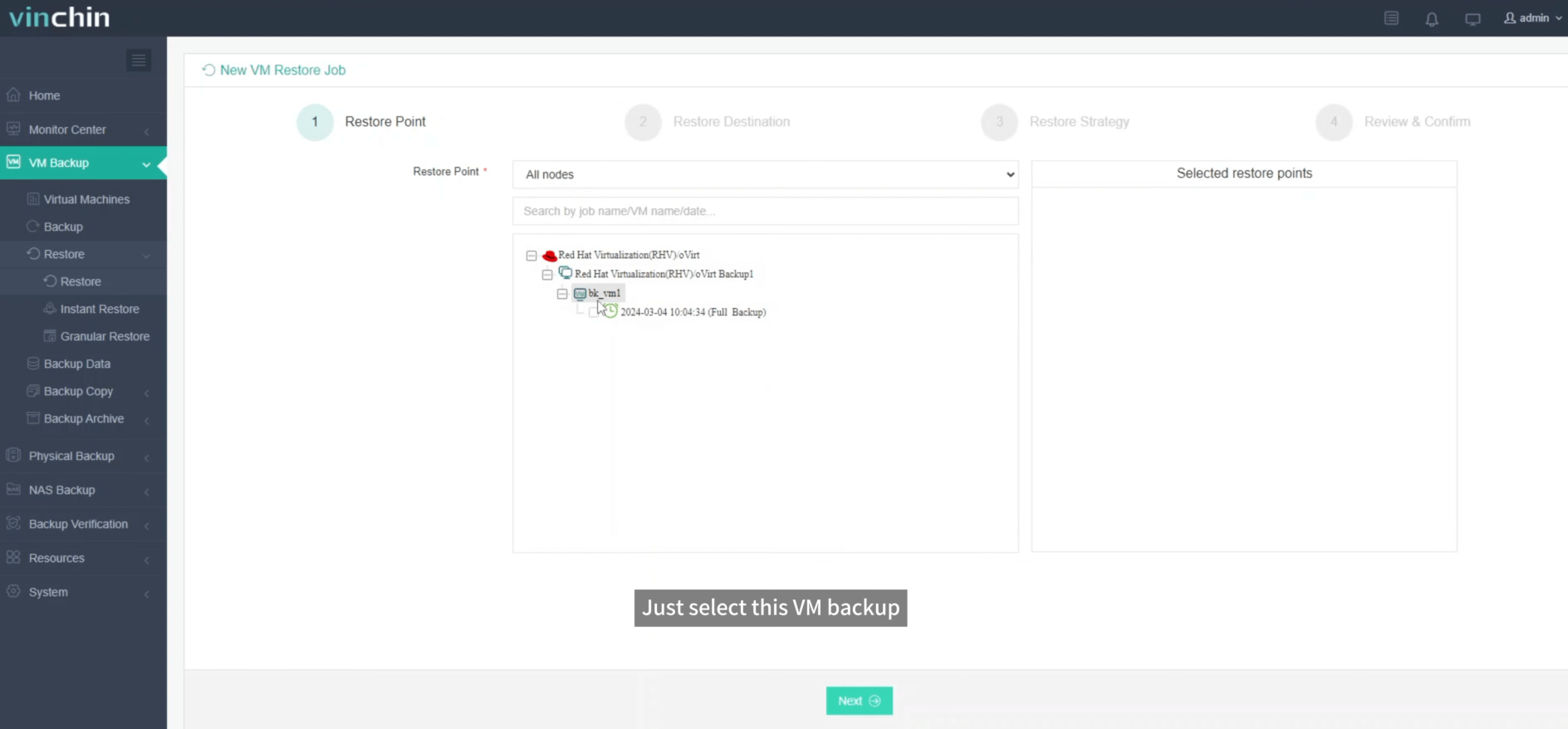Click step 3 Restore Strategy
The height and width of the screenshot is (729, 1568).
pyautogui.click(x=1056, y=122)
